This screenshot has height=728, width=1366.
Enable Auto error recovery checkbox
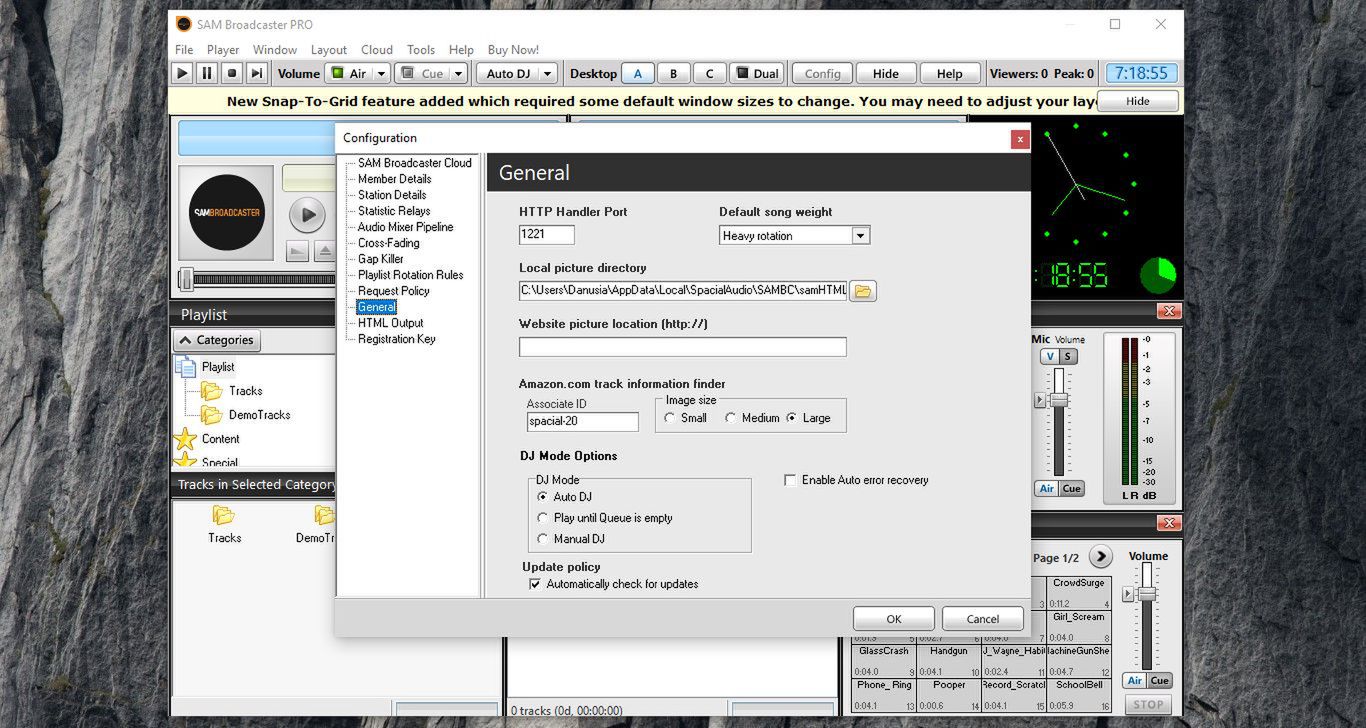790,480
